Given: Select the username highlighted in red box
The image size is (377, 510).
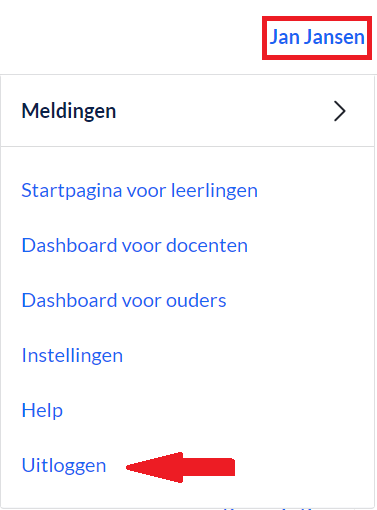Looking at the screenshot, I should [317, 37].
